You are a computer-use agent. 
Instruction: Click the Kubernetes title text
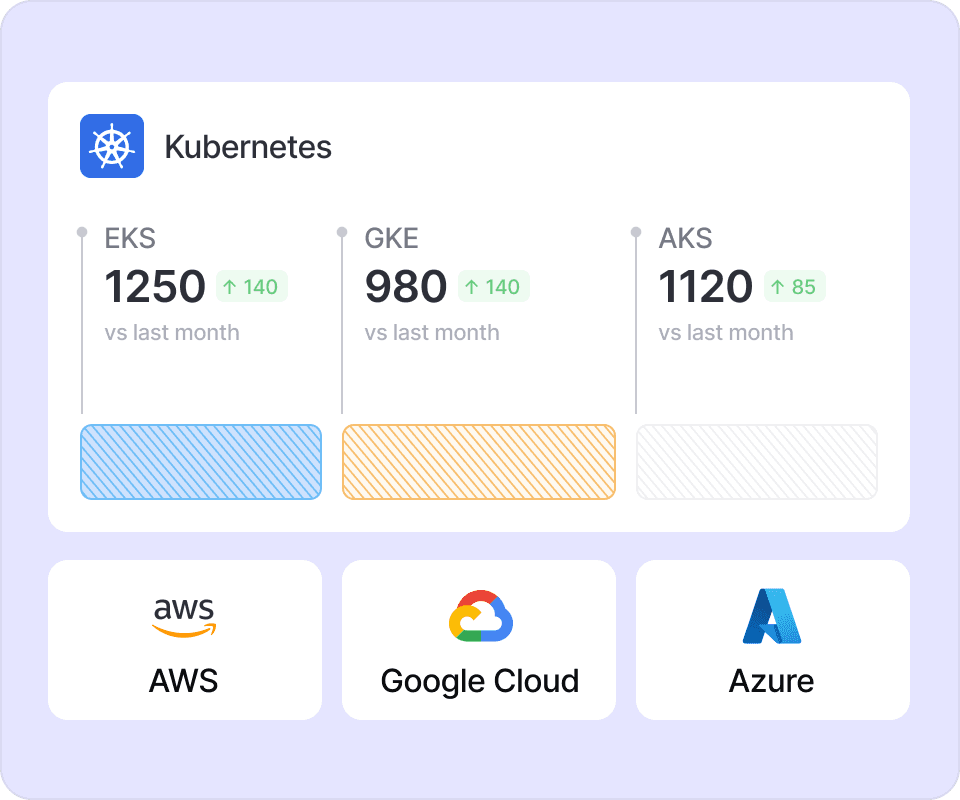(x=248, y=147)
